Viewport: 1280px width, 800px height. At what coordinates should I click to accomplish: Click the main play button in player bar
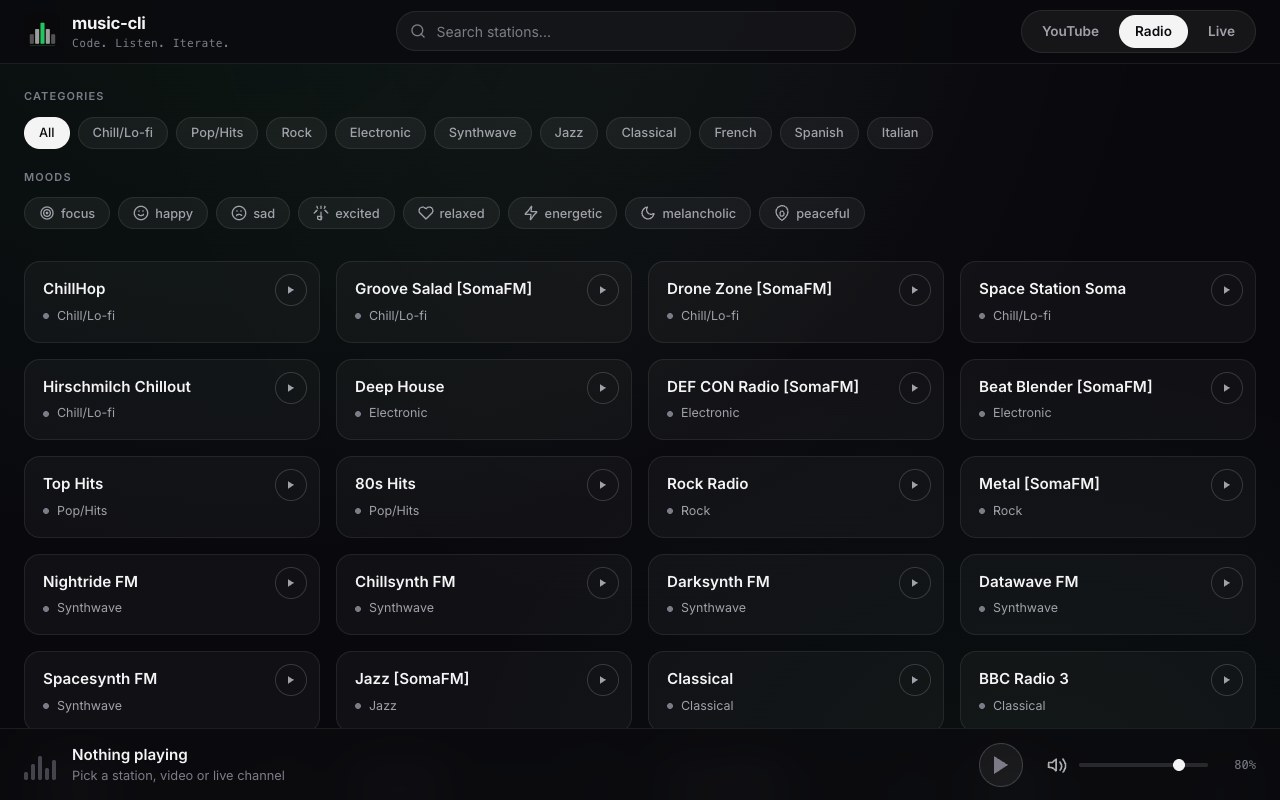coord(1001,765)
